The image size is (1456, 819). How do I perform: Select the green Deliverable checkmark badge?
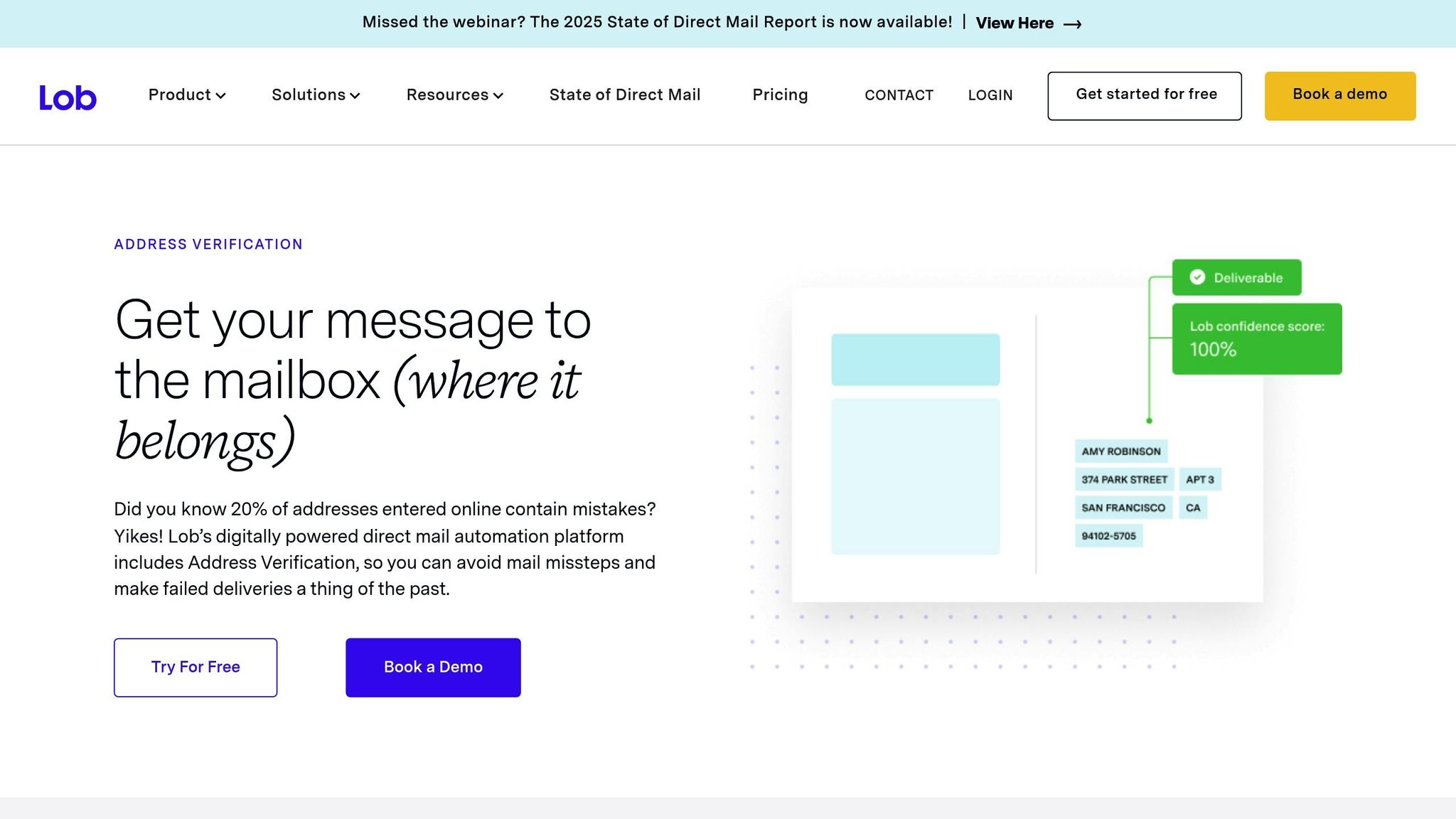click(x=1236, y=277)
